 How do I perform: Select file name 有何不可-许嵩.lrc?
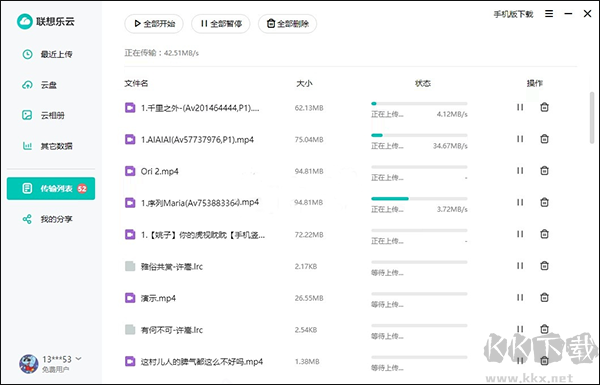pyautogui.click(x=172, y=330)
